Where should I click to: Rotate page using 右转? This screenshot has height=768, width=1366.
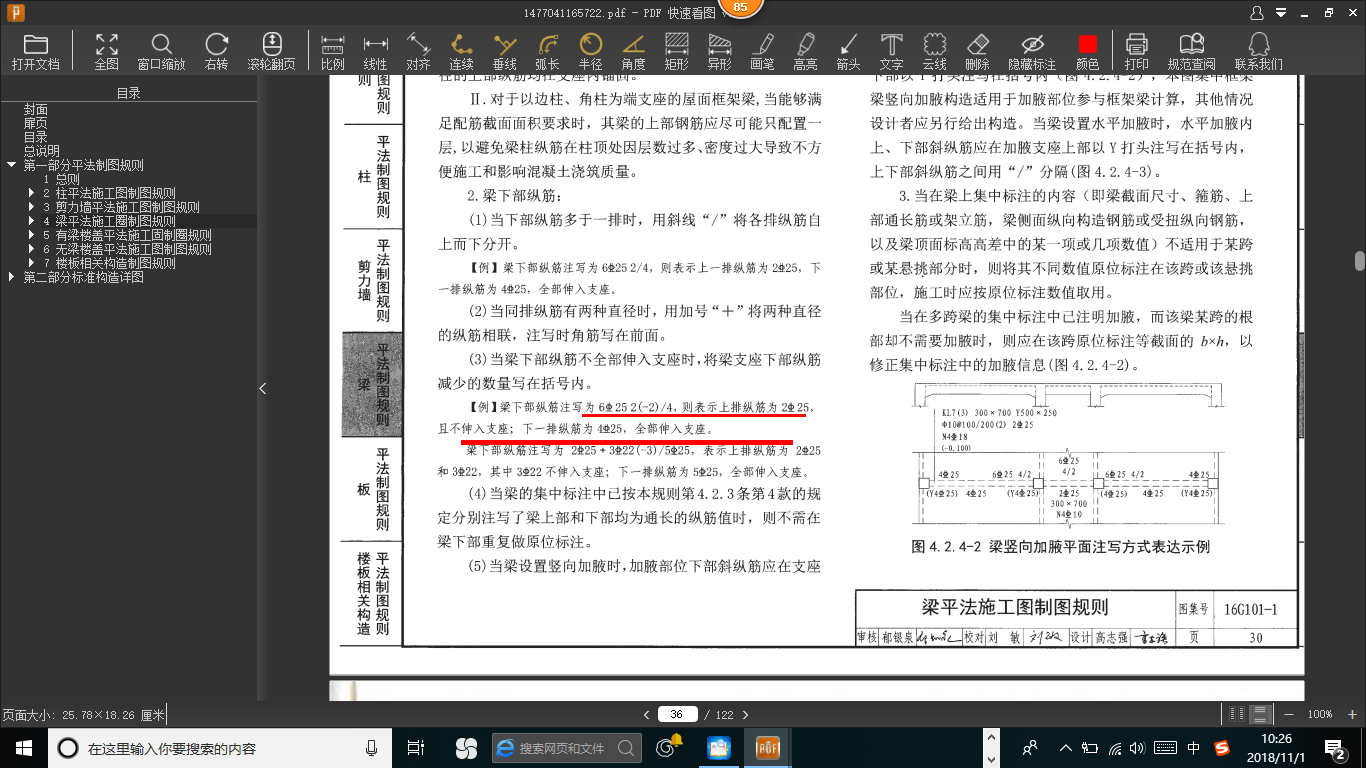[x=216, y=51]
